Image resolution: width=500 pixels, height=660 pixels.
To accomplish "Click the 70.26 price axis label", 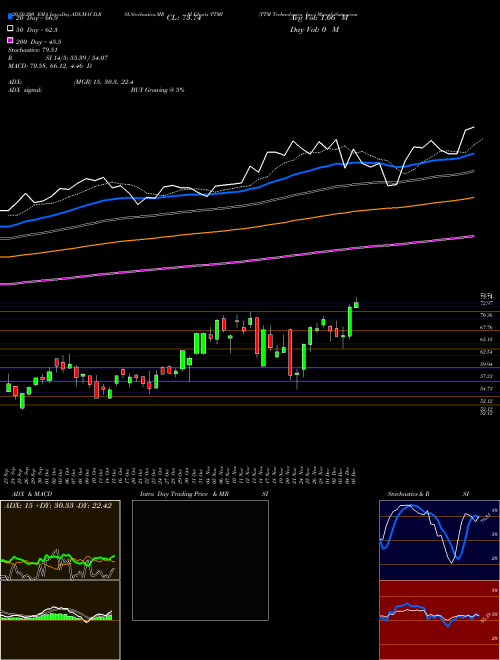I will pos(487,315).
